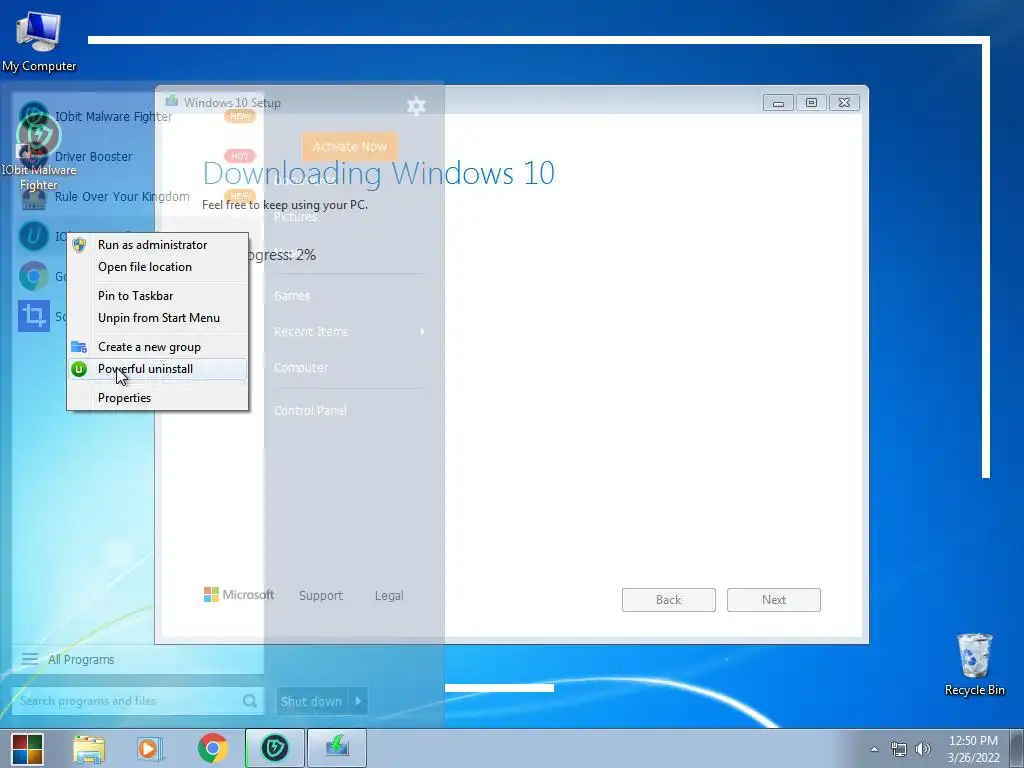This screenshot has width=1024, height=768.
Task: Open the Legal link in Setup window
Action: click(389, 596)
